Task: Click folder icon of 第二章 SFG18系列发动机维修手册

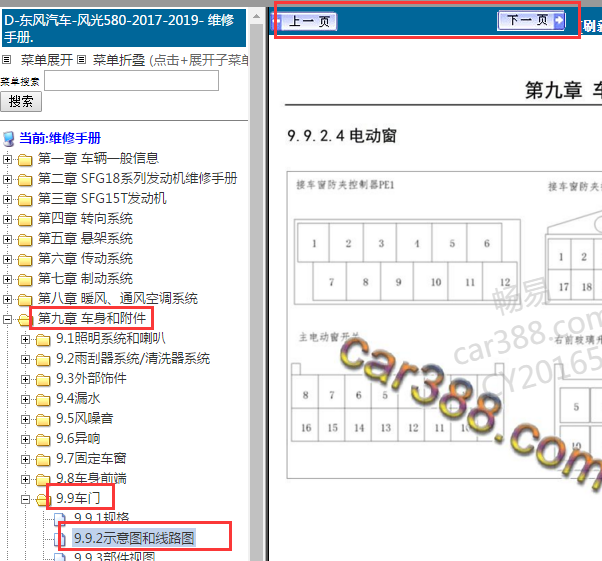Action: pyautogui.click(x=25, y=179)
